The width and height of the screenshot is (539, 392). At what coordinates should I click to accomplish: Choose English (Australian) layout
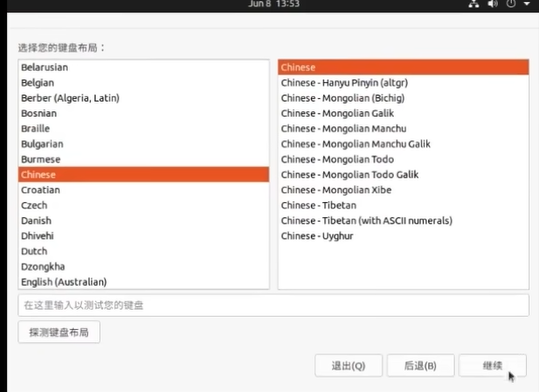[x=144, y=282]
